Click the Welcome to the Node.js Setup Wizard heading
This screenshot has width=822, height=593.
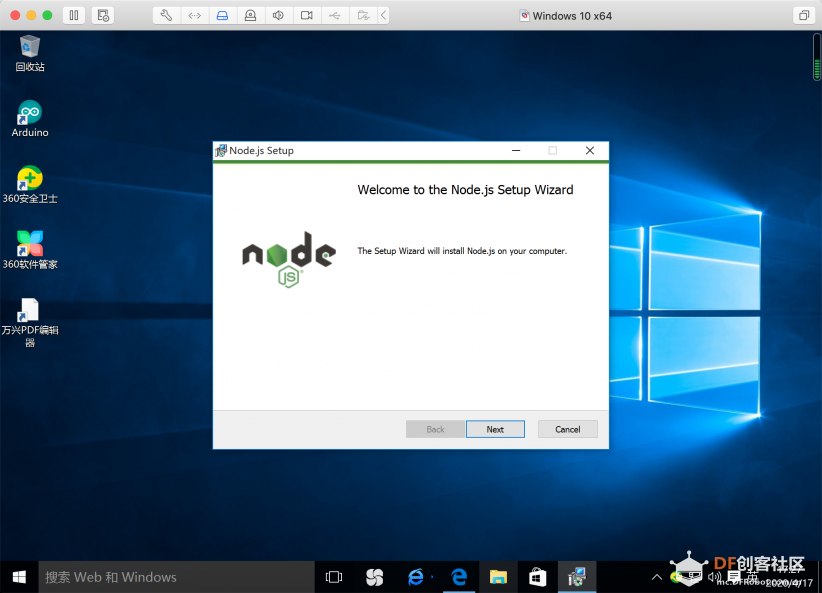point(465,190)
